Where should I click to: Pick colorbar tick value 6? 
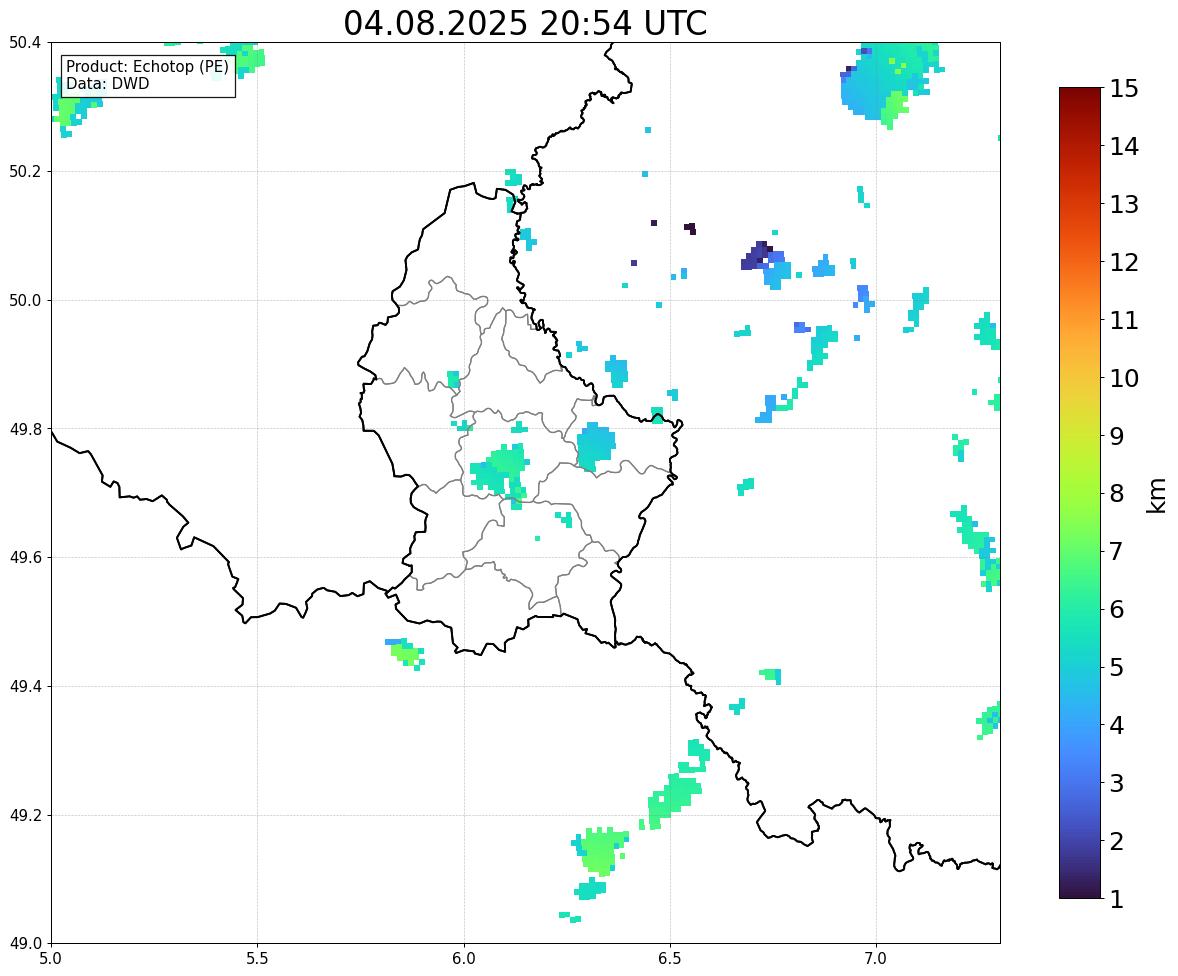coord(1116,609)
